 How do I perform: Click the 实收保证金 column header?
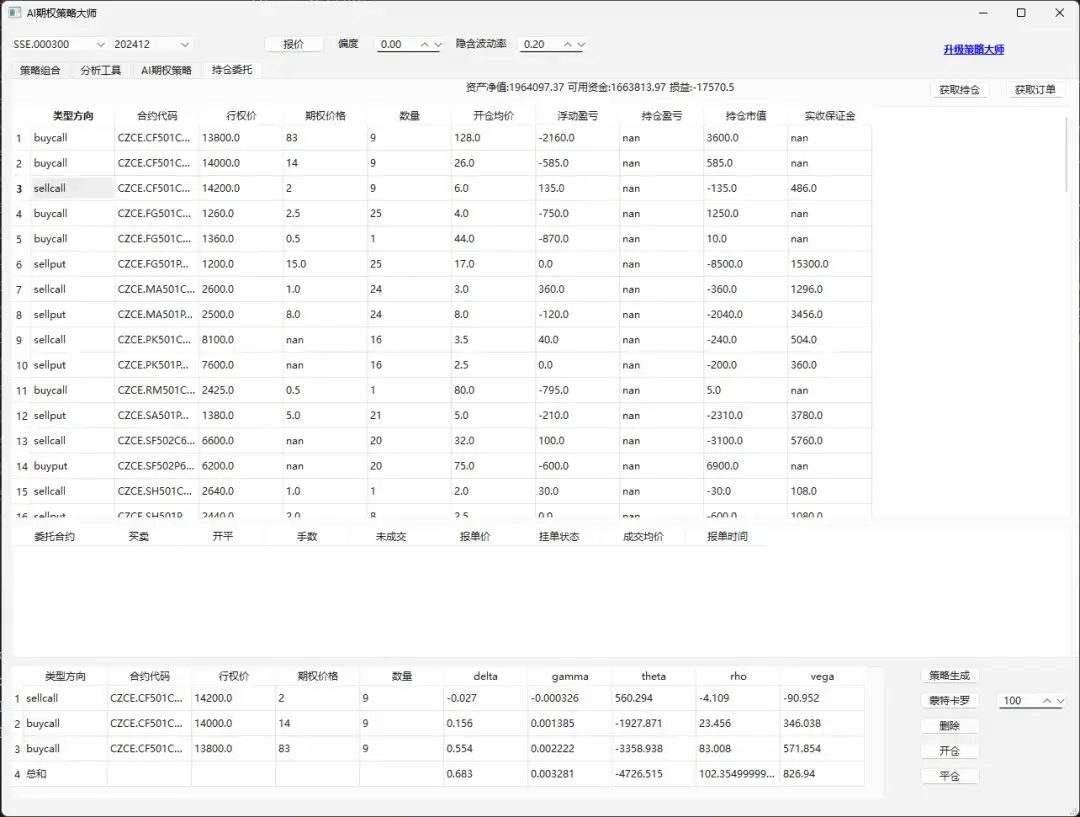click(829, 116)
